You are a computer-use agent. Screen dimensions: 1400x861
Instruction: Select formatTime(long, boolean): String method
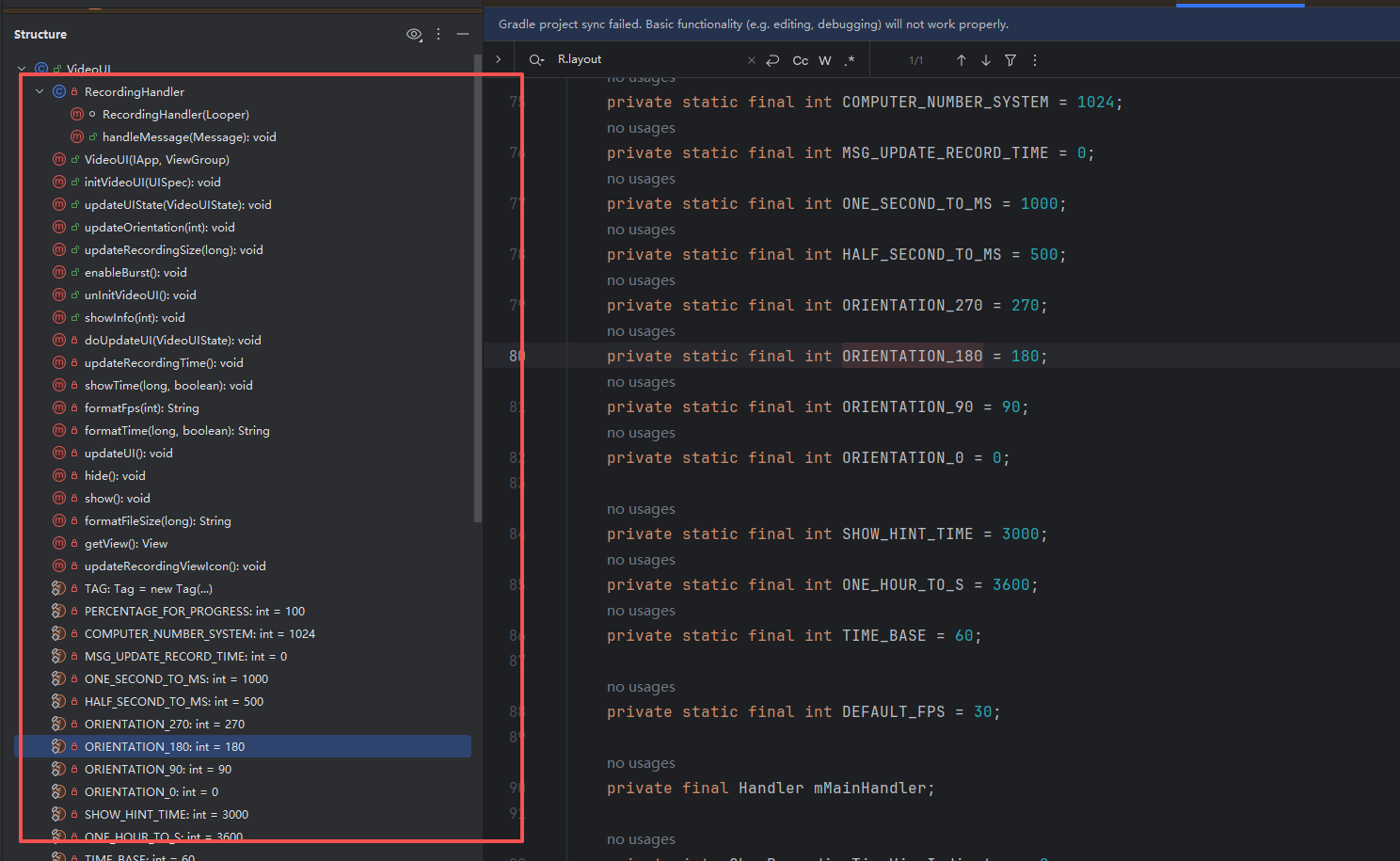pyautogui.click(x=177, y=430)
